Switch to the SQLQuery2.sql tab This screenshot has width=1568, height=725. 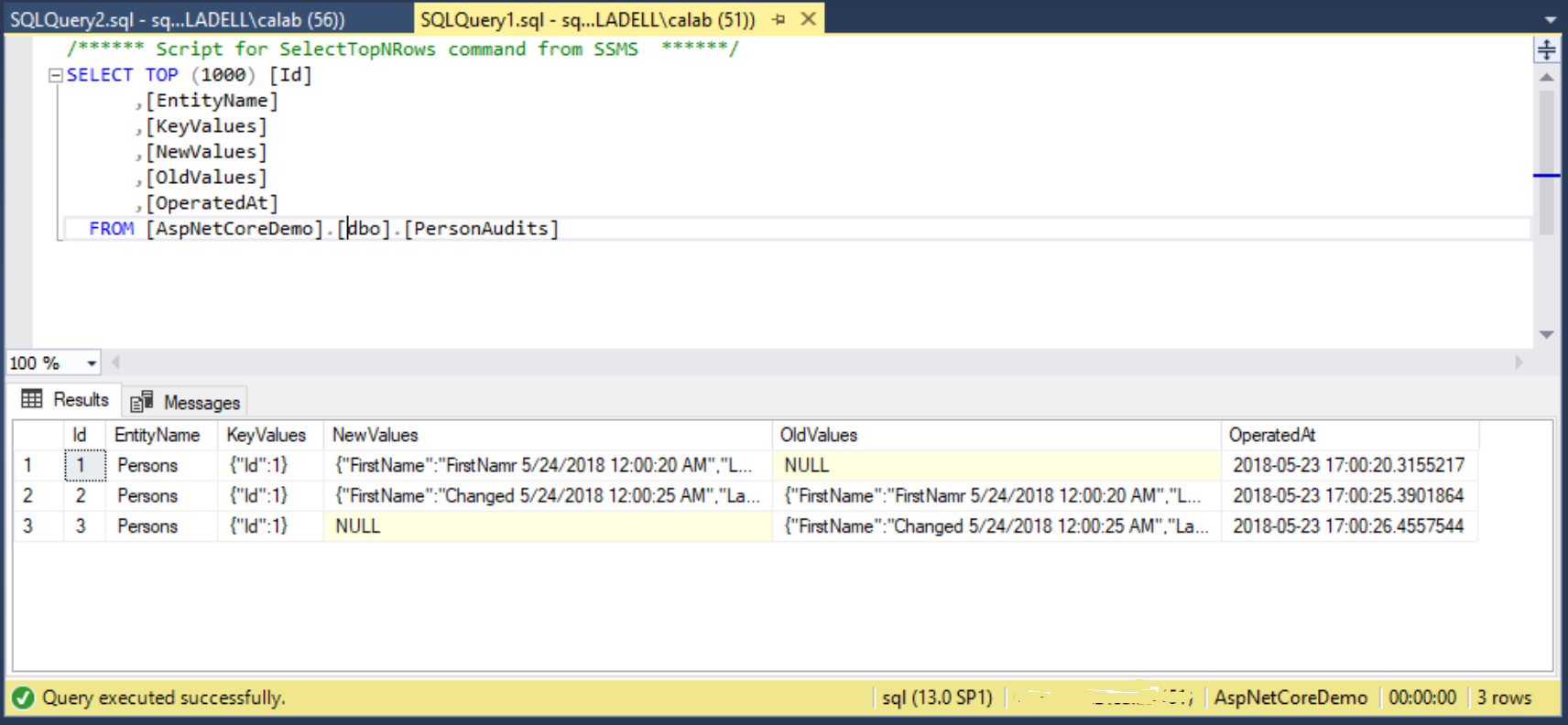click(177, 19)
